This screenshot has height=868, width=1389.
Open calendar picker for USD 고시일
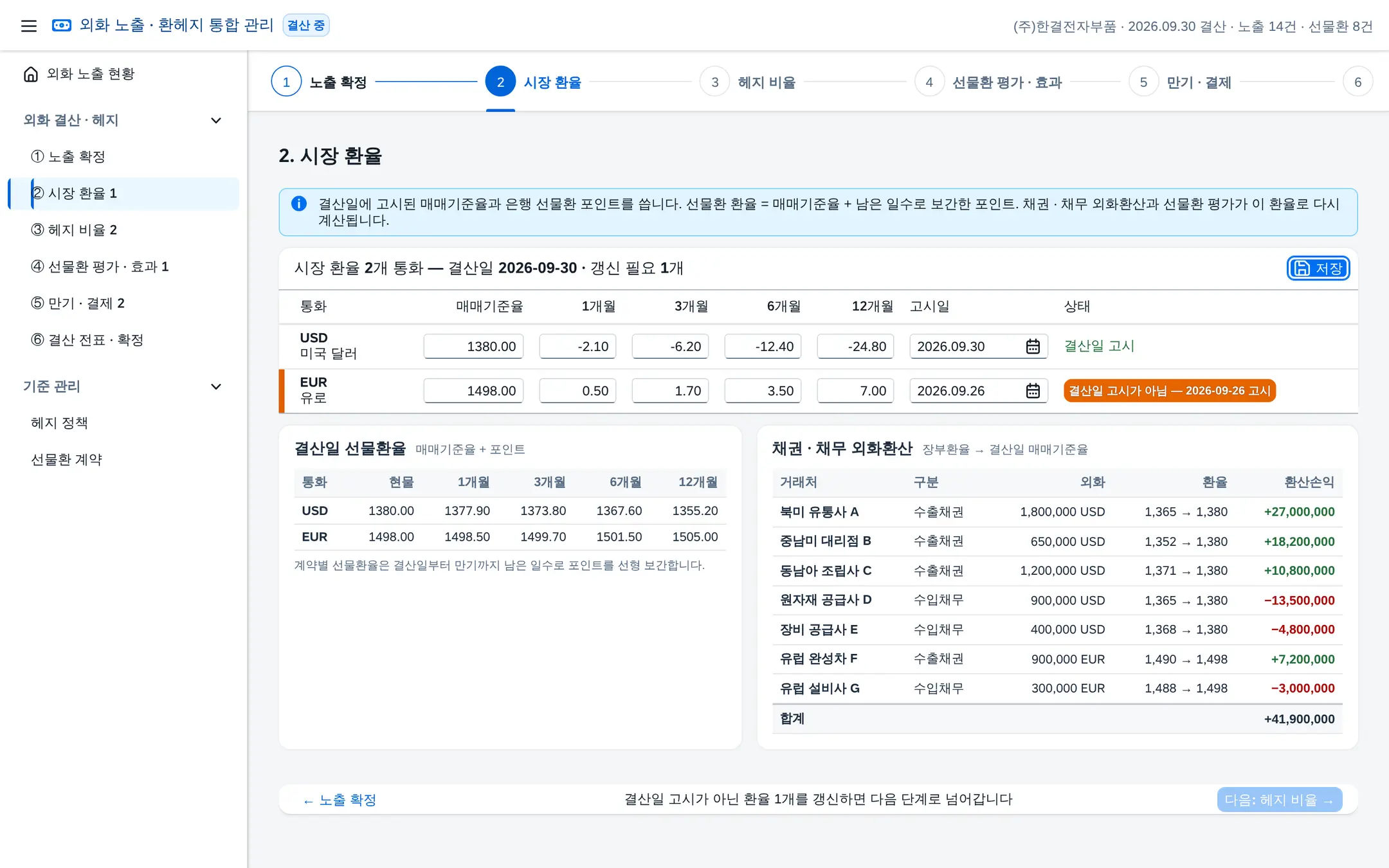tap(1033, 347)
